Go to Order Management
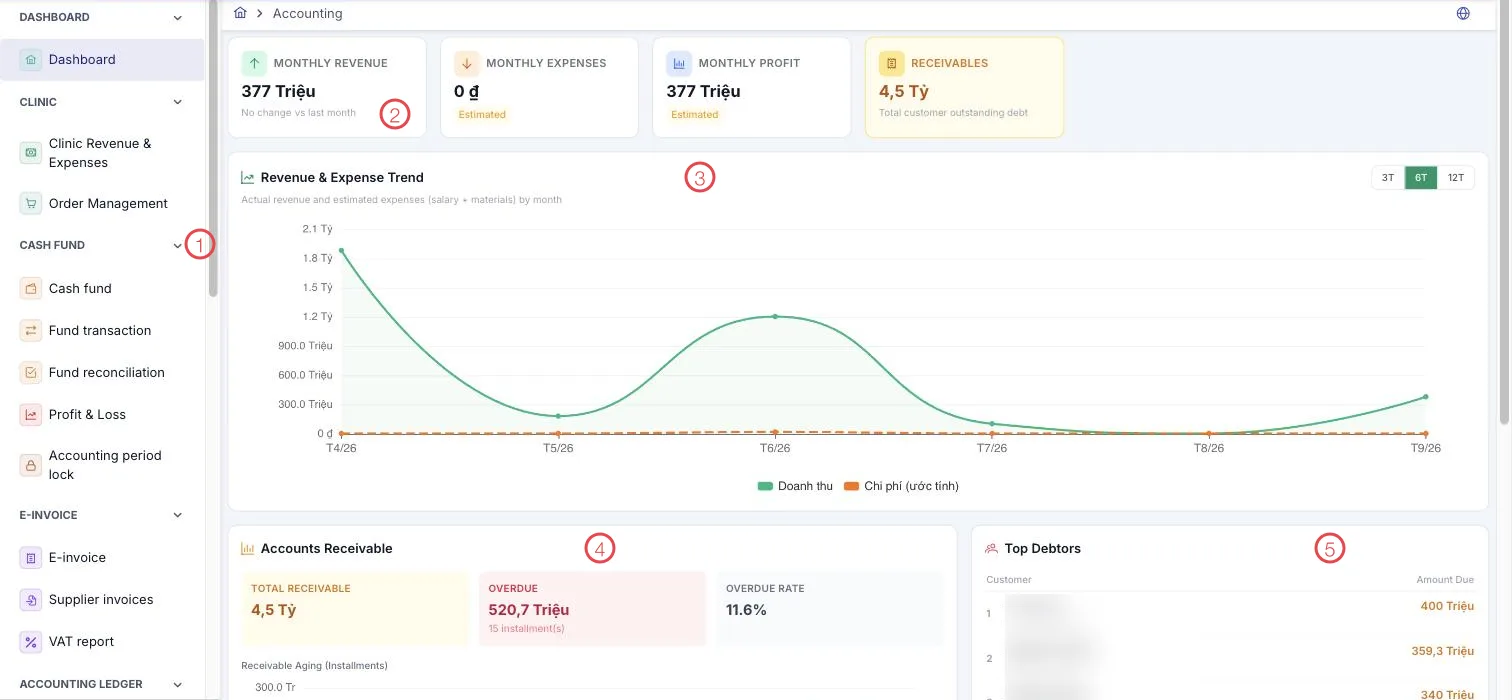 pyautogui.click(x=102, y=204)
